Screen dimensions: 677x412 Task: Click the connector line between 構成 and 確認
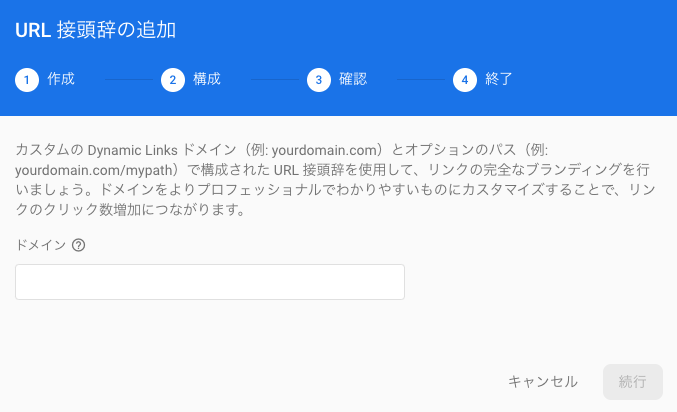pyautogui.click(x=275, y=79)
